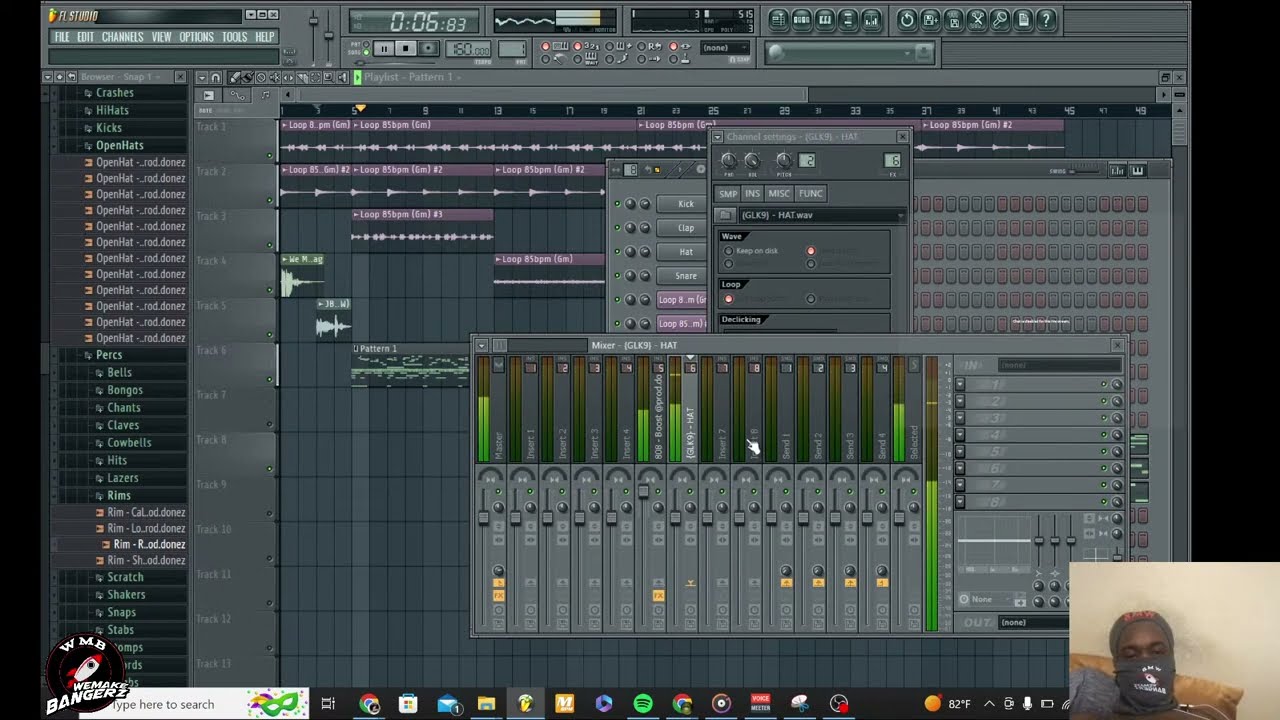Image resolution: width=1280 pixels, height=720 pixels.
Task: Open the Step Sequencer view button
Action: coord(802,20)
